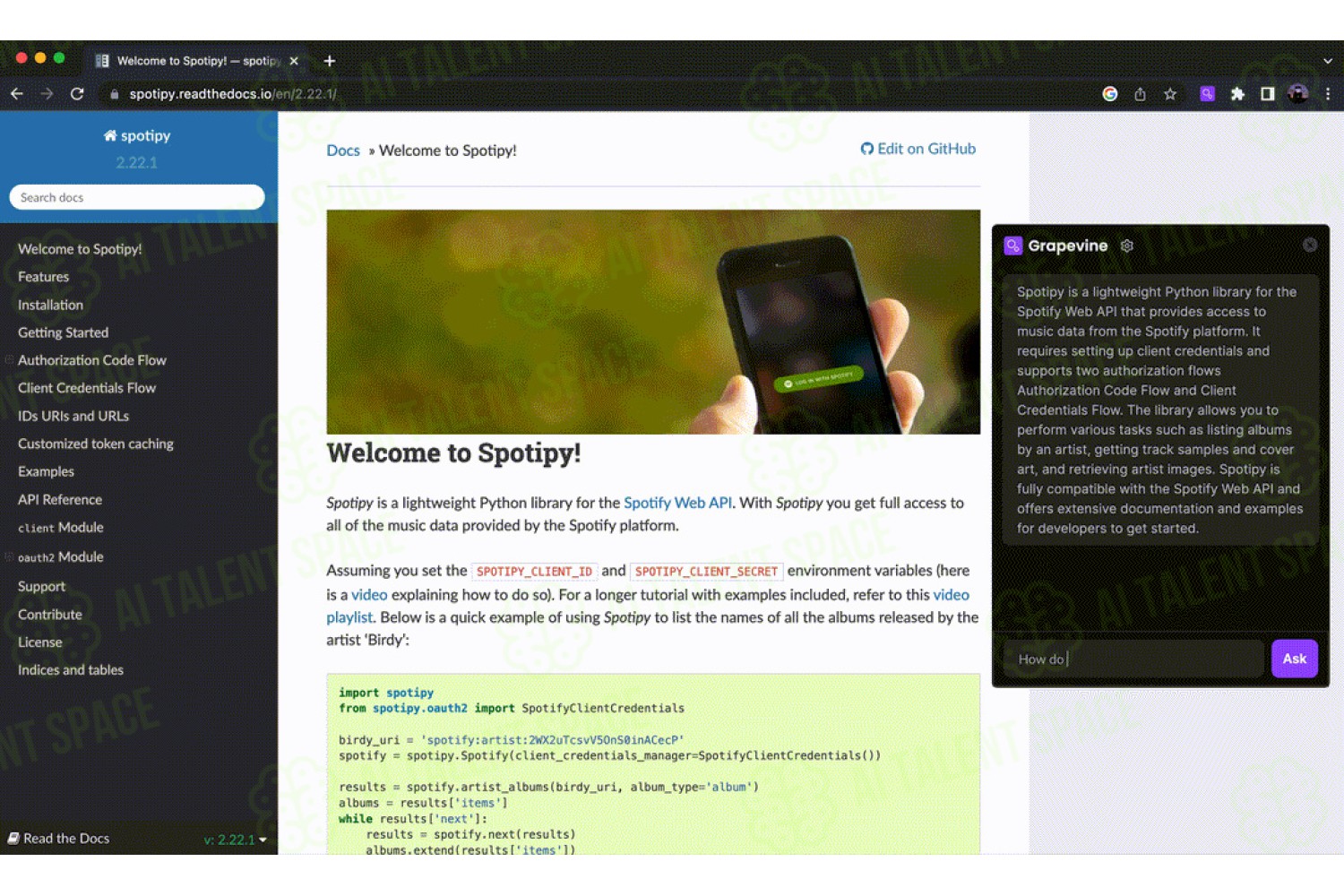This screenshot has width=1344, height=896.
Task: Go forward with the browser forward arrow
Action: (x=47, y=94)
